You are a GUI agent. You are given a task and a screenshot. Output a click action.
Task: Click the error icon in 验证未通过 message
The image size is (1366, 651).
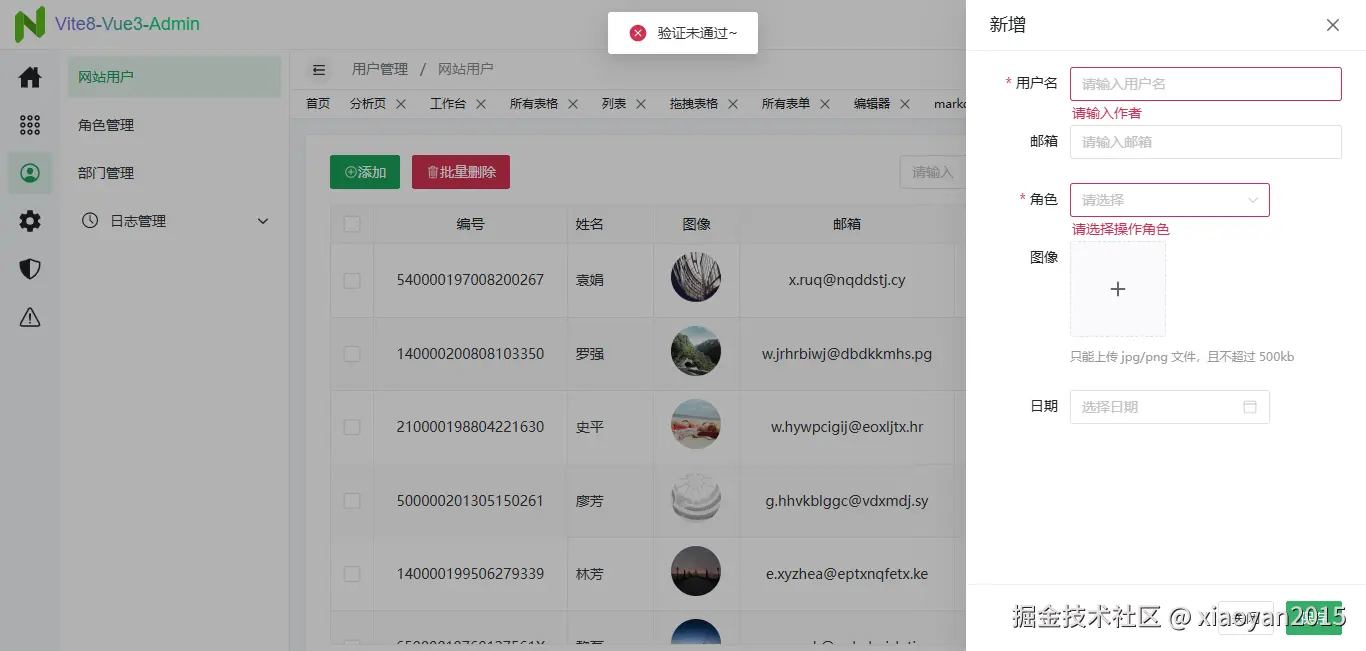[638, 33]
